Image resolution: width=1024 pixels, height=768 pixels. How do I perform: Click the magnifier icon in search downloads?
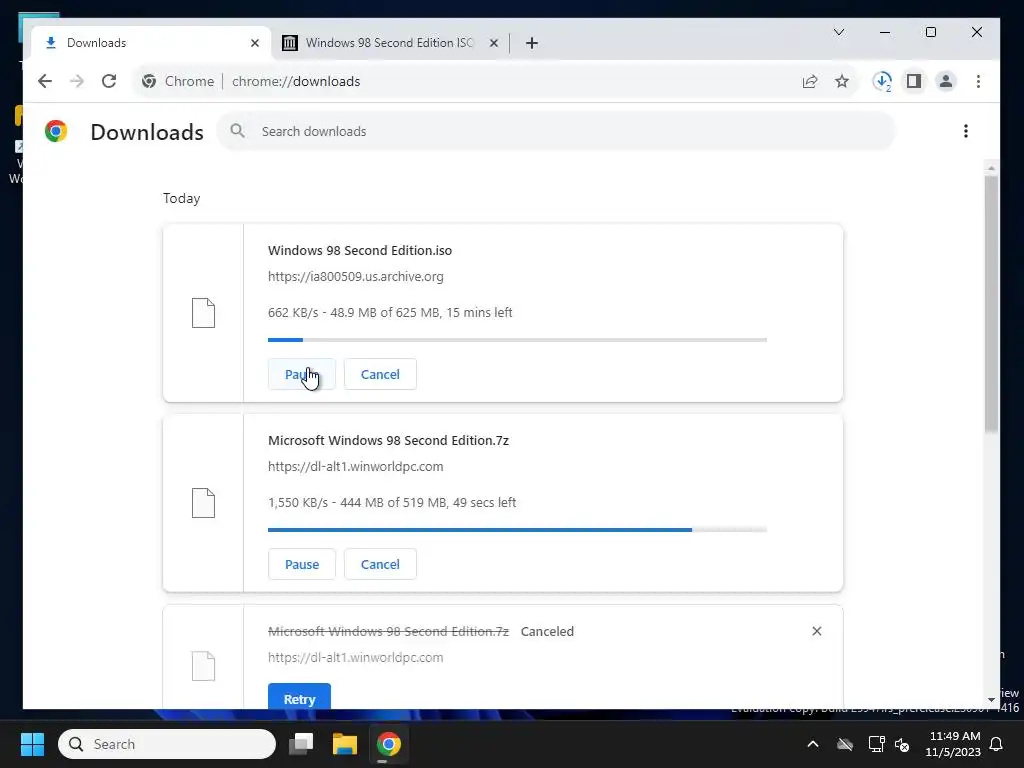[x=238, y=131]
